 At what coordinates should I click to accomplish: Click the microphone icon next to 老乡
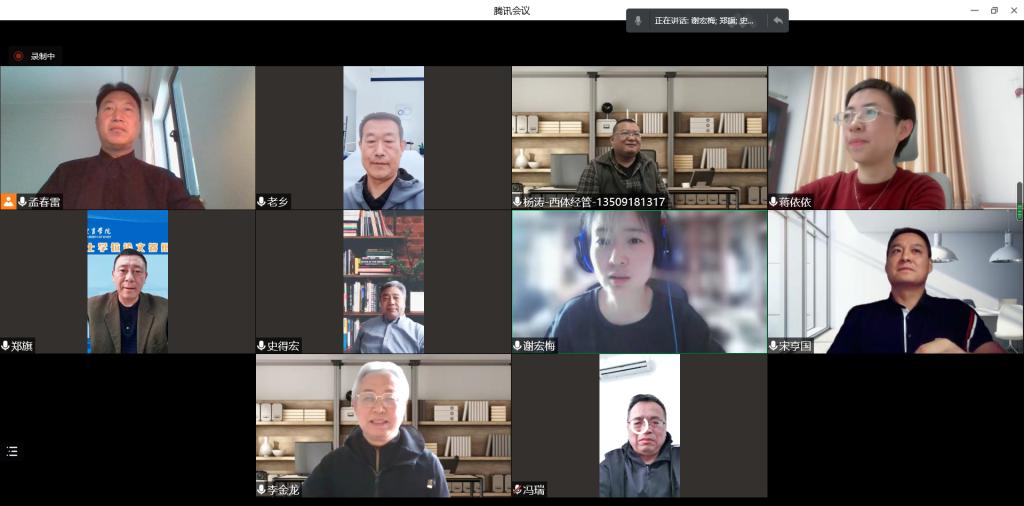(262, 202)
